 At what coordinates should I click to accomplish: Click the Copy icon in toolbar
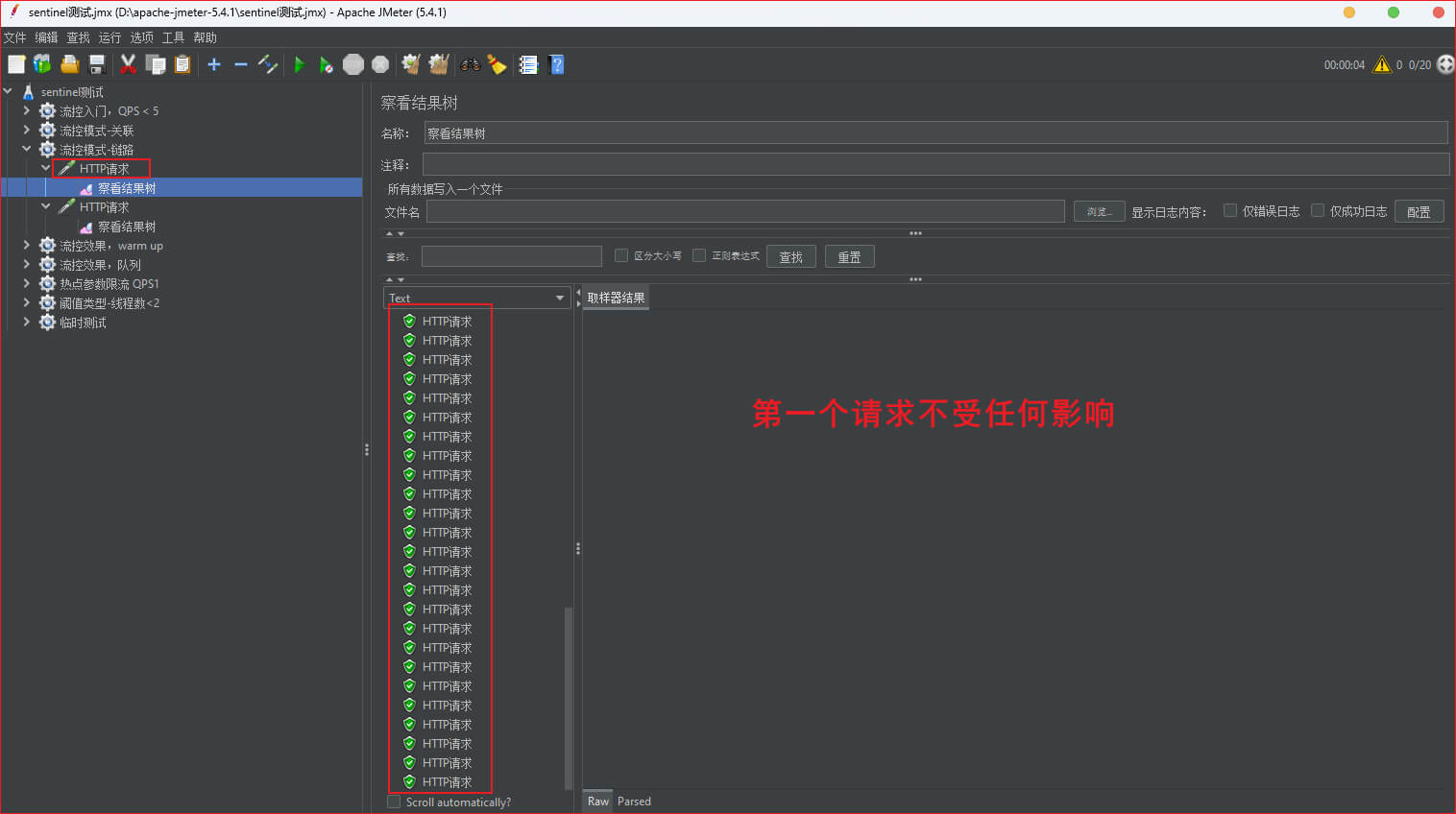tap(155, 64)
